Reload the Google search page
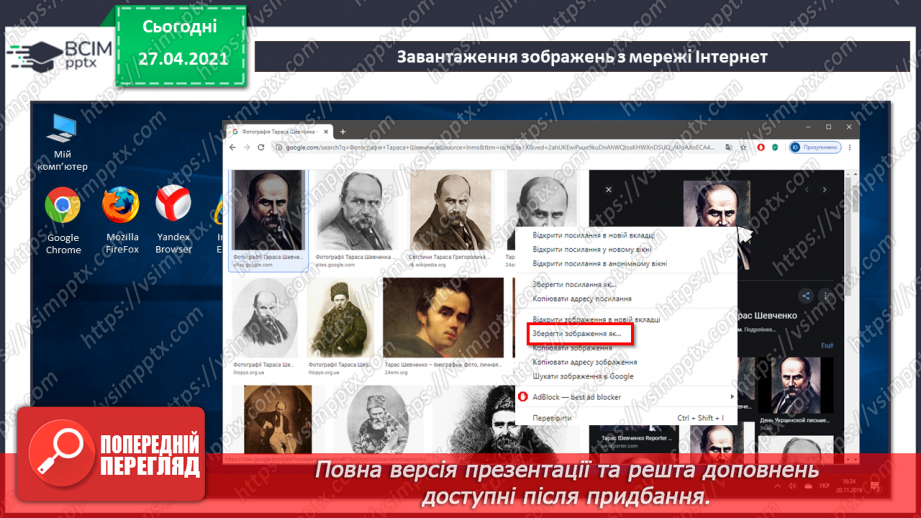Image resolution: width=921 pixels, height=518 pixels. [x=261, y=147]
